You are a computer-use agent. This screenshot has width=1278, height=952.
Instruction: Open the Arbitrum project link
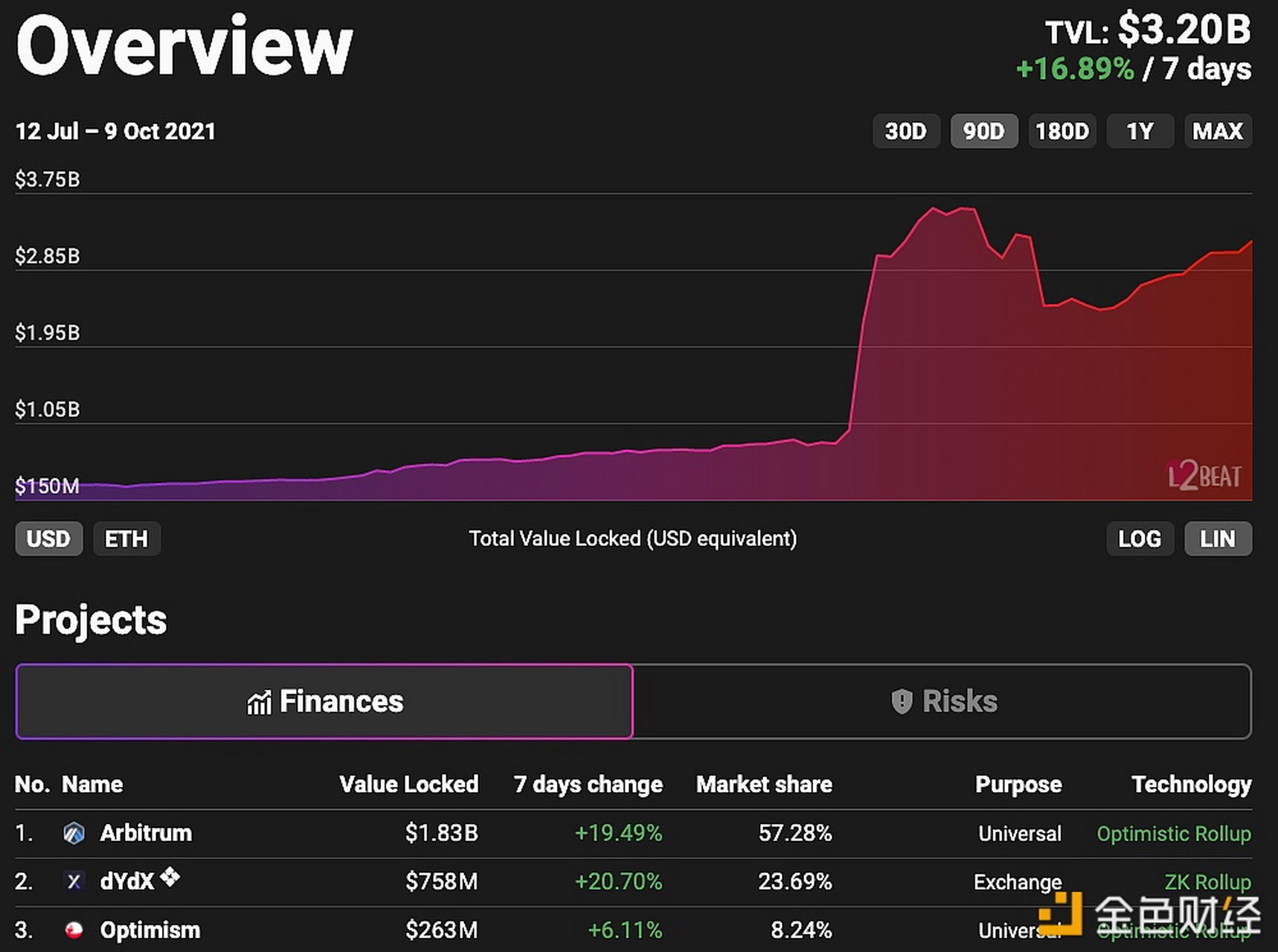146,833
